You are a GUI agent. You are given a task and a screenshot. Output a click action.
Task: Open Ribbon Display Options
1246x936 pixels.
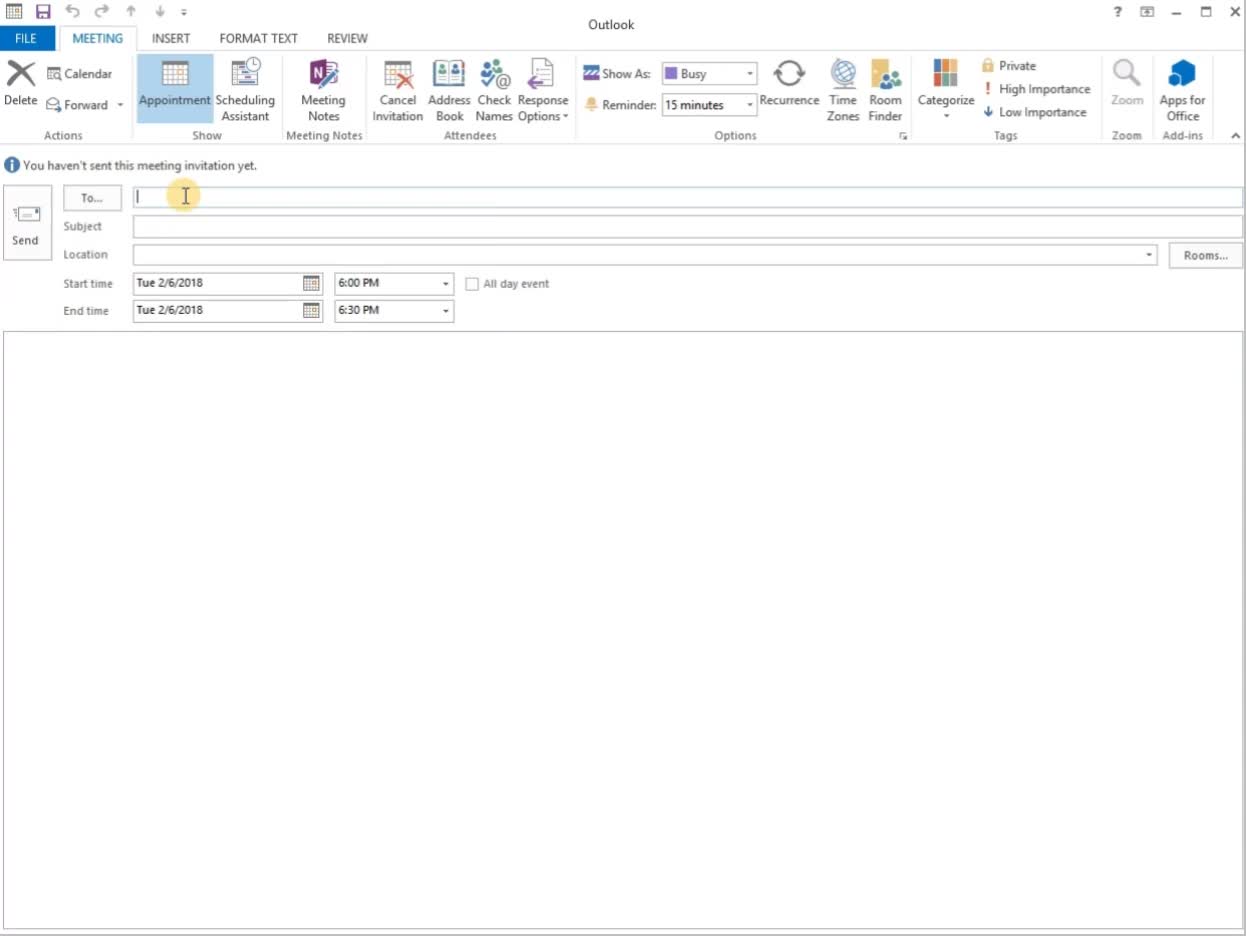coord(1147,12)
